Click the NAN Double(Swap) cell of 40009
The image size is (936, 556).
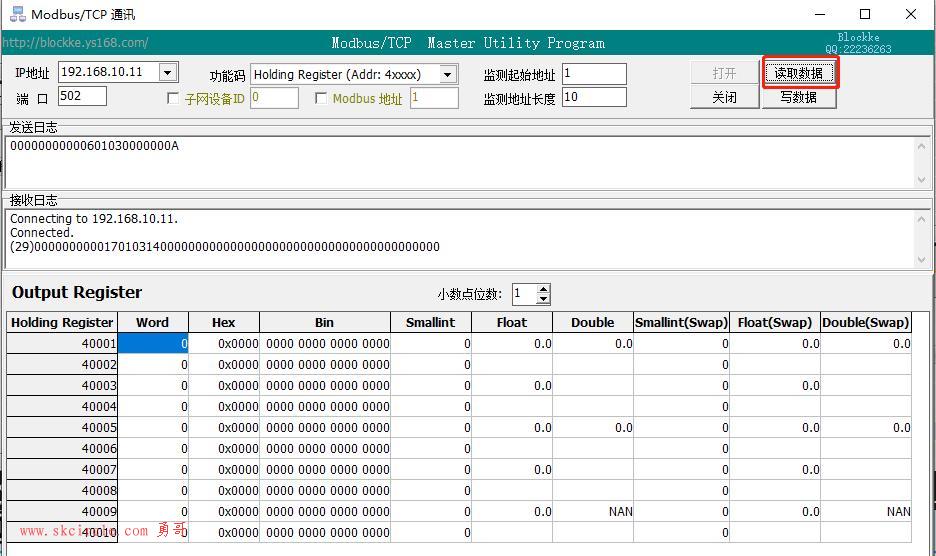tap(866, 511)
